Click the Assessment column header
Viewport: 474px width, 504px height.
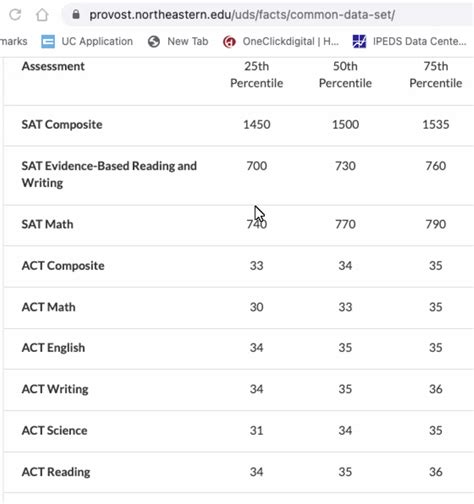53,66
